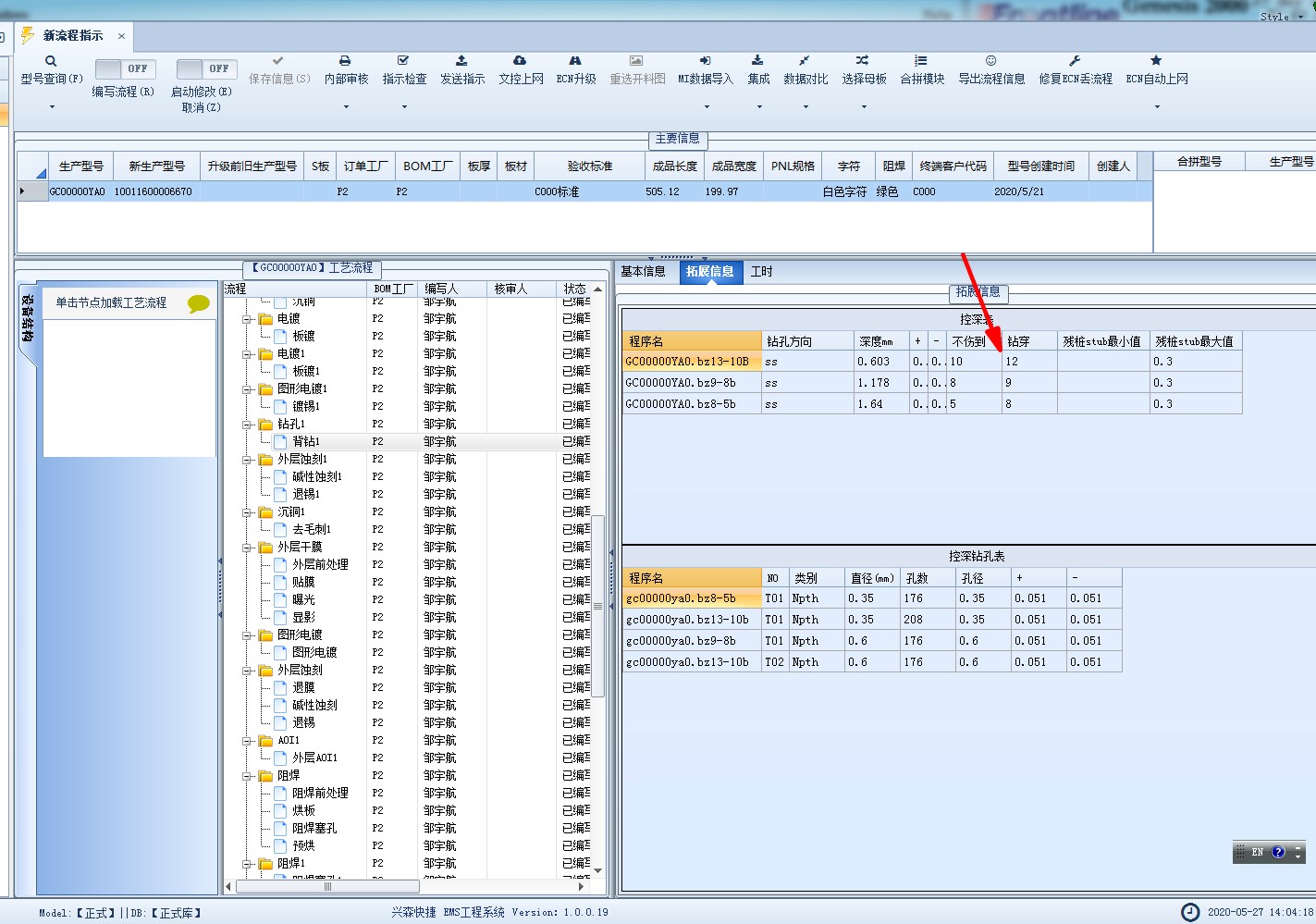Click the 文控上网 cloud icon

point(520,61)
